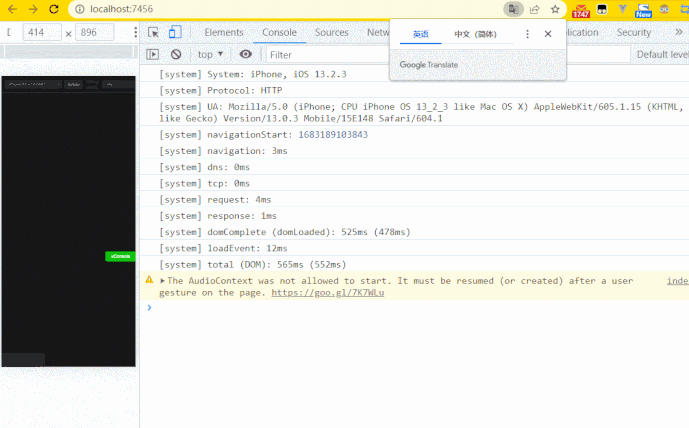Share this page using share icon
Screen dimensions: 689x428
[x=534, y=9]
